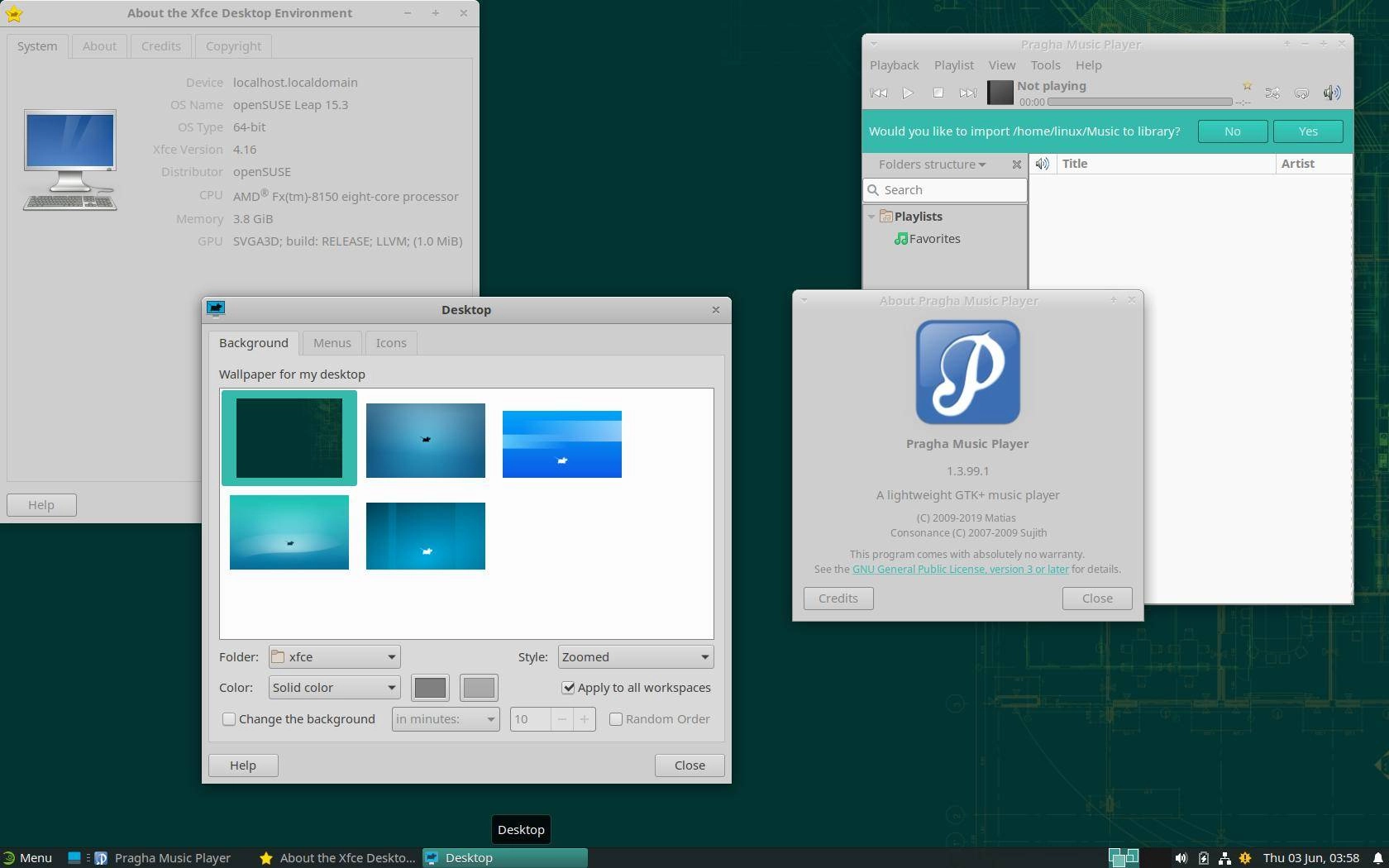This screenshot has height=868, width=1389.
Task: Click the Favorites music note icon
Action: (x=901, y=239)
